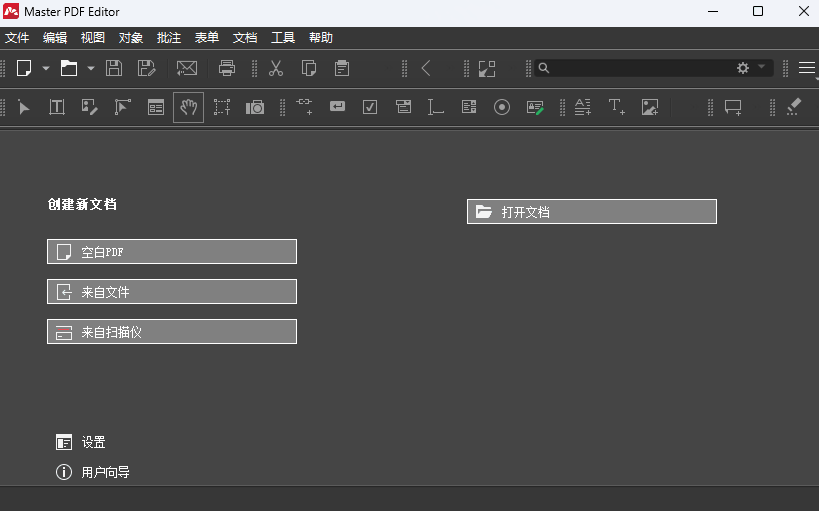Viewport: 819px width, 511px height.
Task: Select the Edit Vector path tool
Action: 123,108
